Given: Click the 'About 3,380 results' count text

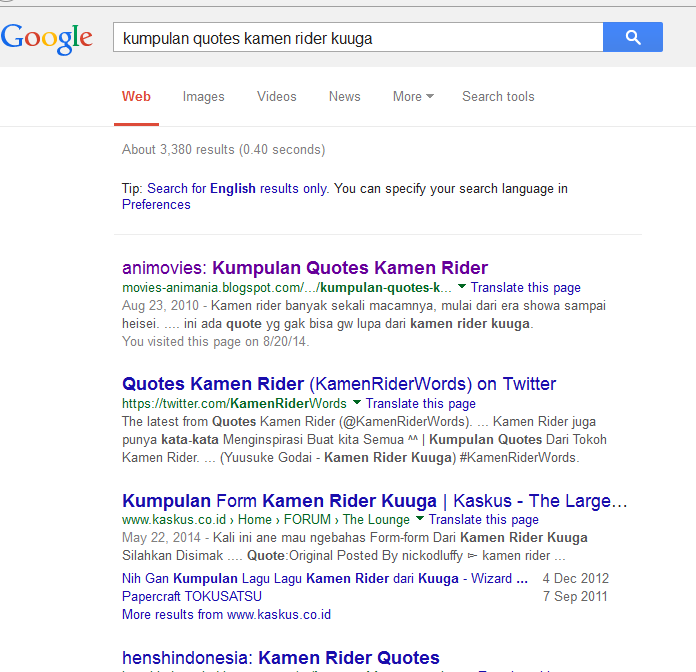Looking at the screenshot, I should coord(224,150).
